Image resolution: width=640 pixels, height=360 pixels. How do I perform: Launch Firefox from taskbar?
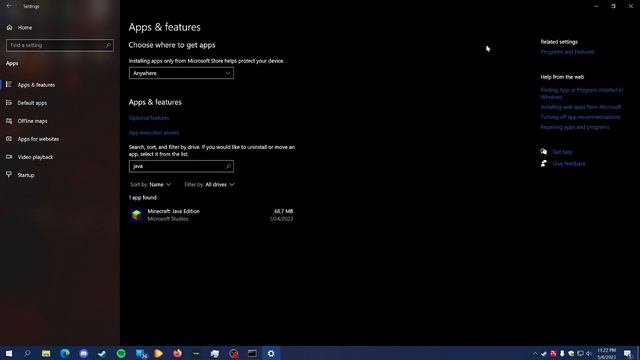(178, 353)
